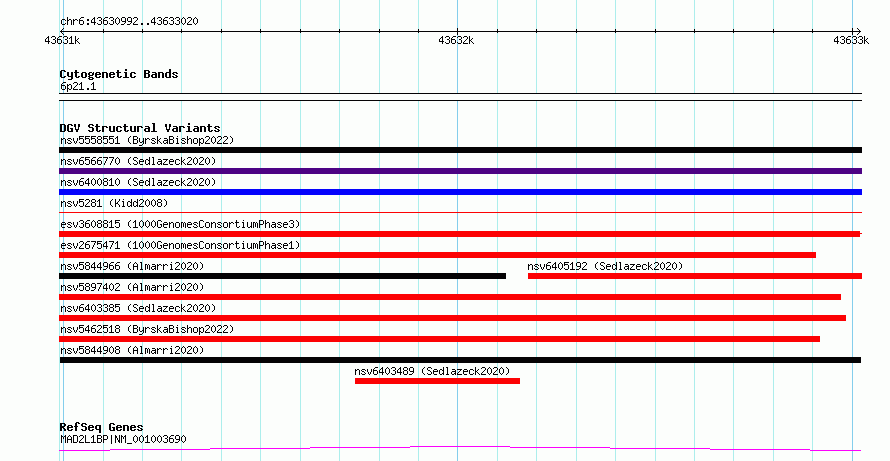Click the nsv6403385 (Sedlazeck2020) label
Screen dimensions: 890x461
tap(138, 308)
